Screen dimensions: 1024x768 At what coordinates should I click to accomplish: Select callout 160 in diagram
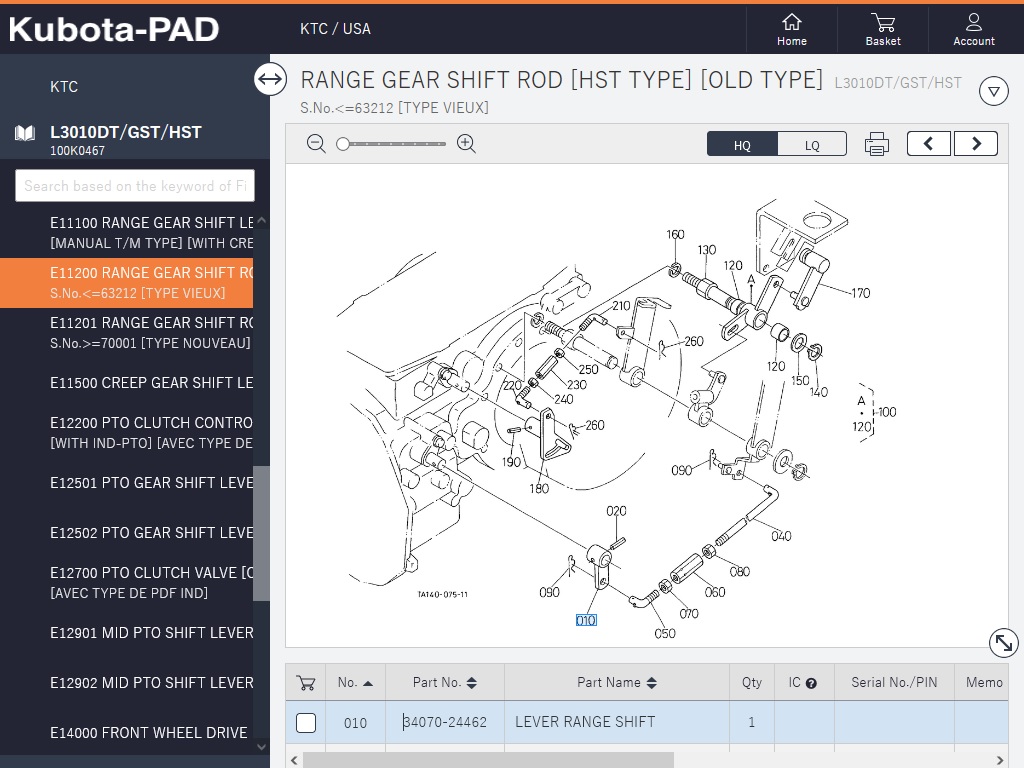pos(675,234)
